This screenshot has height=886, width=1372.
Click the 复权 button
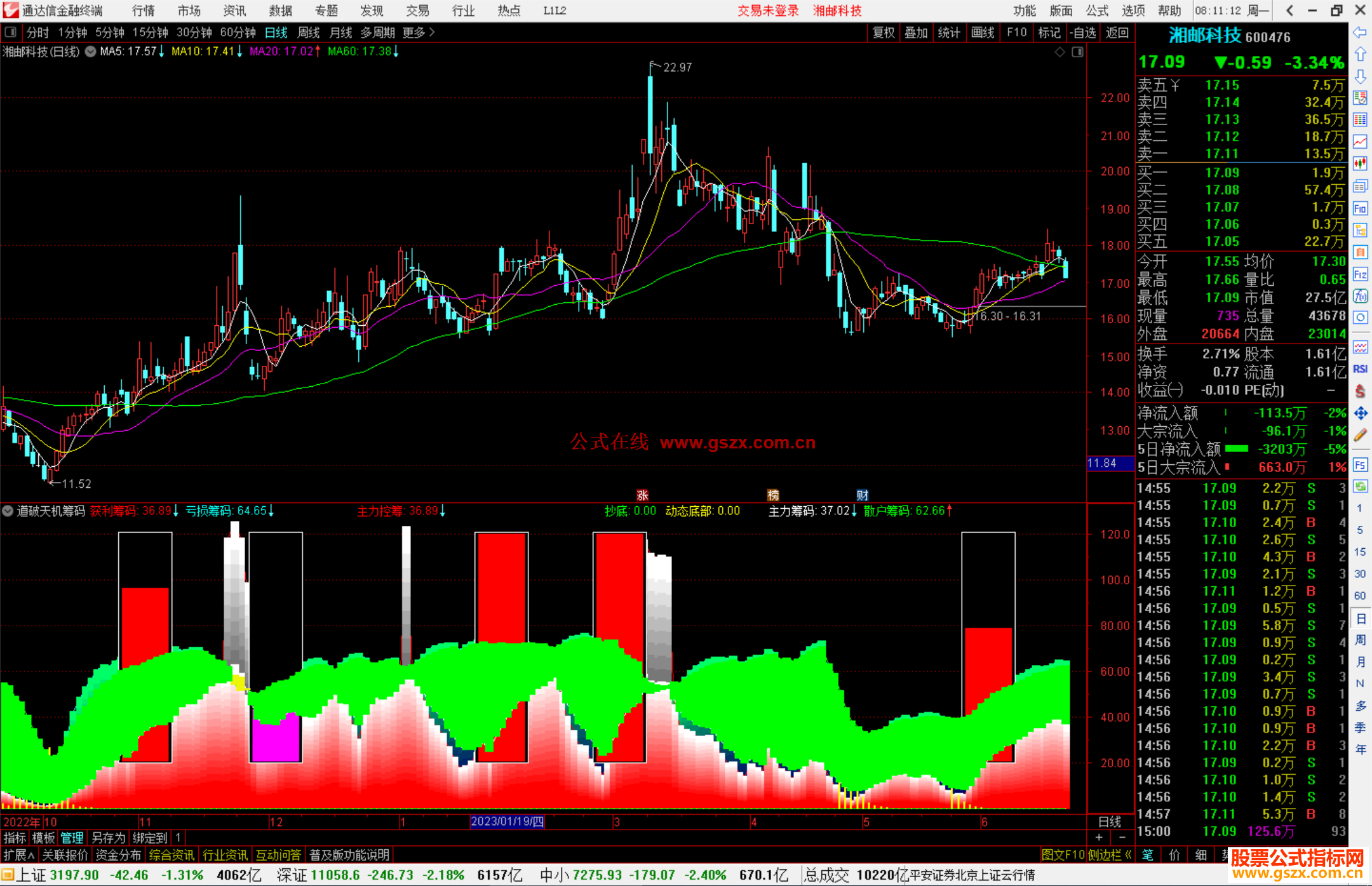click(x=884, y=32)
